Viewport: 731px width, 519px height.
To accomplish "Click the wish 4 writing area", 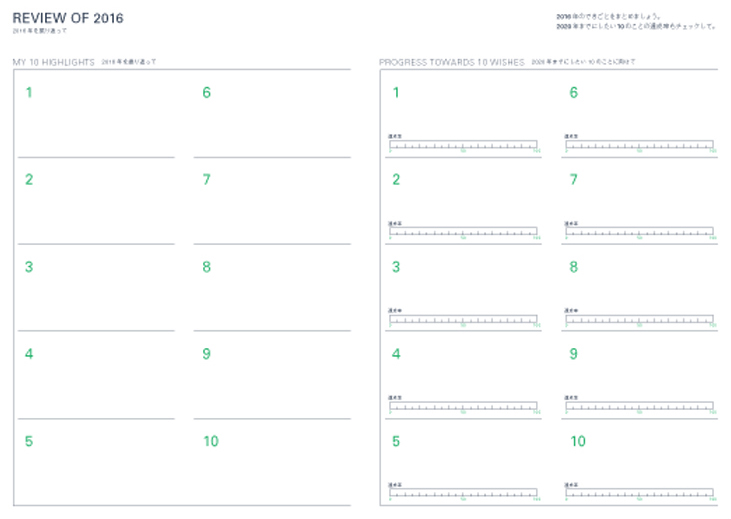I will pos(463,370).
